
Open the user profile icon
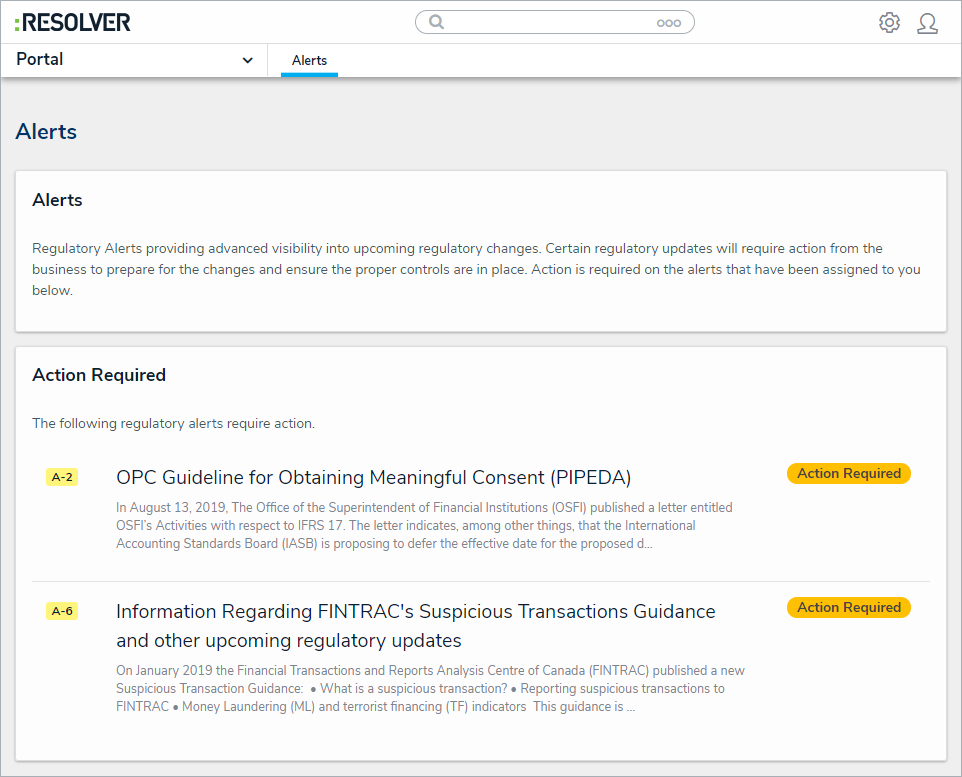click(x=927, y=23)
